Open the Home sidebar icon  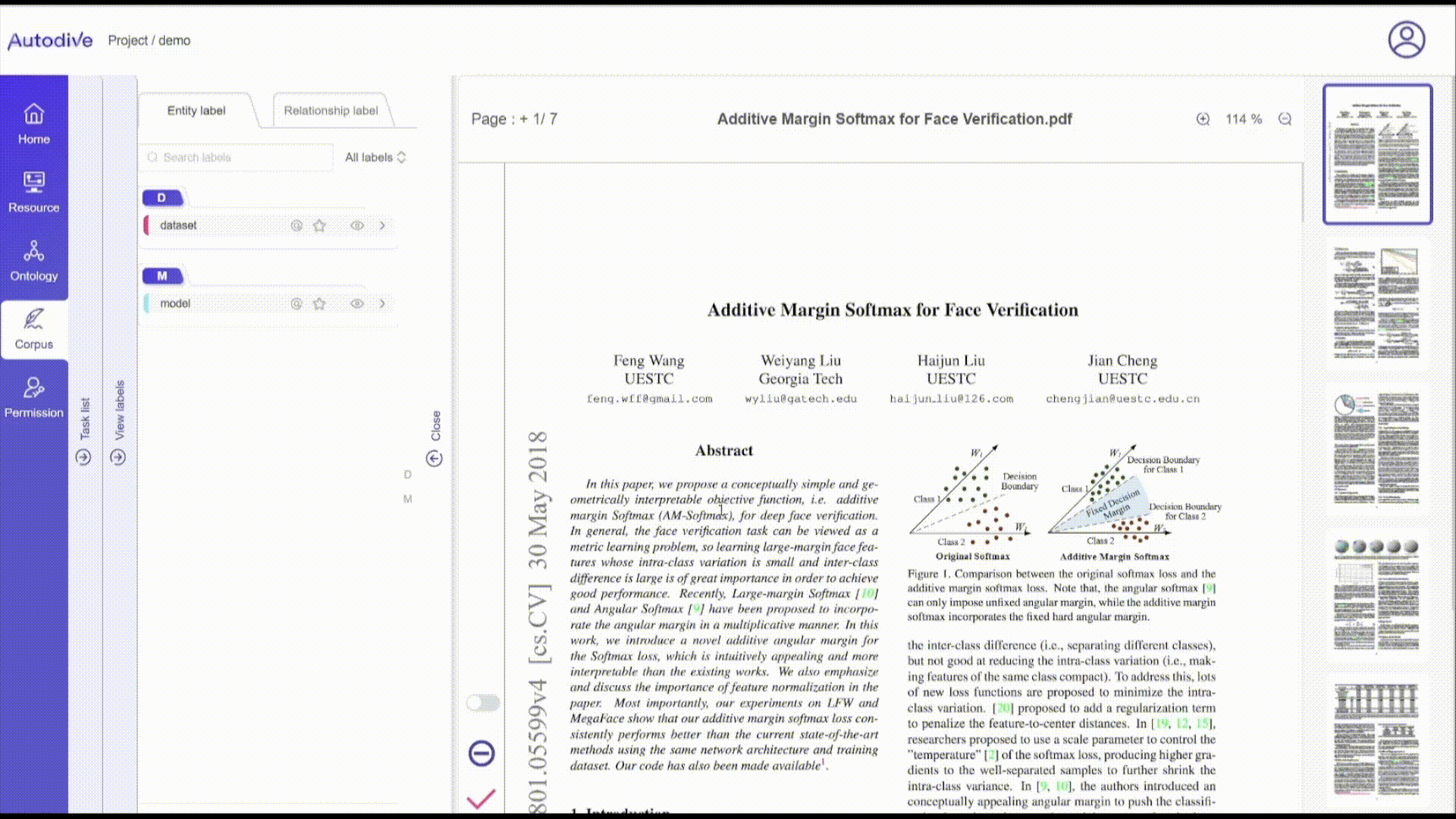[33, 124]
